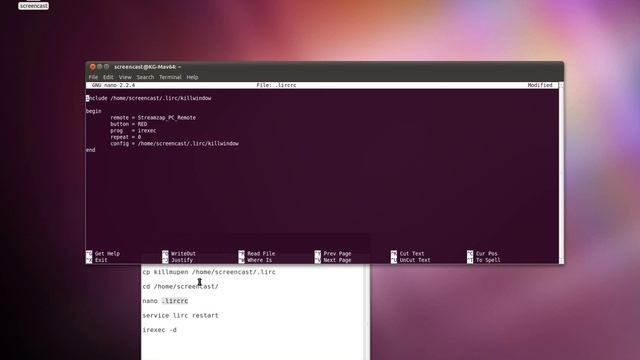Click the 'begin' line in nano

point(93,111)
